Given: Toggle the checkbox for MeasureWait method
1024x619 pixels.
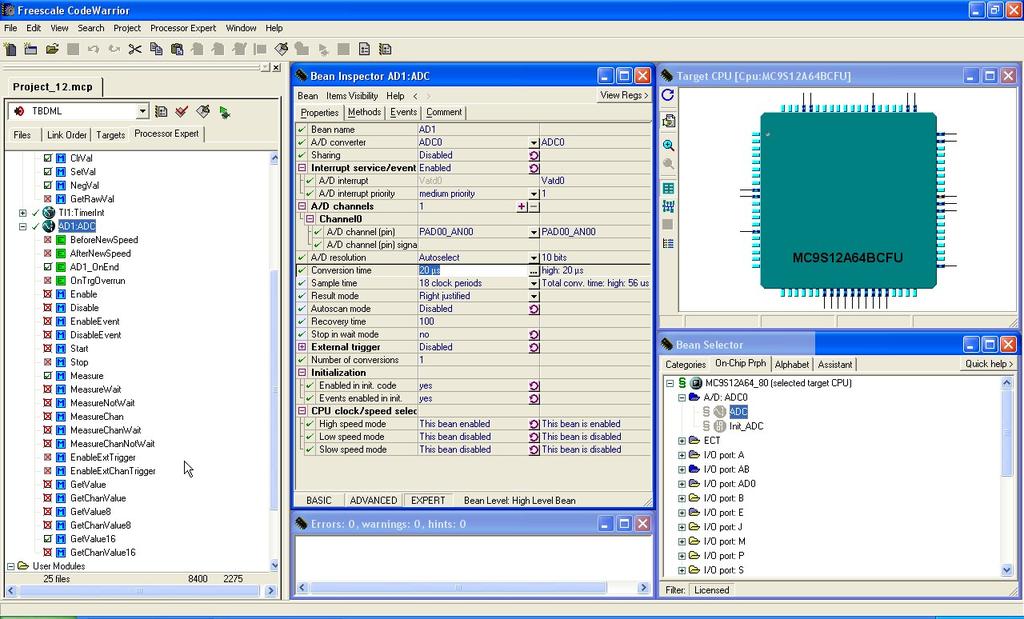Looking at the screenshot, I should [48, 389].
